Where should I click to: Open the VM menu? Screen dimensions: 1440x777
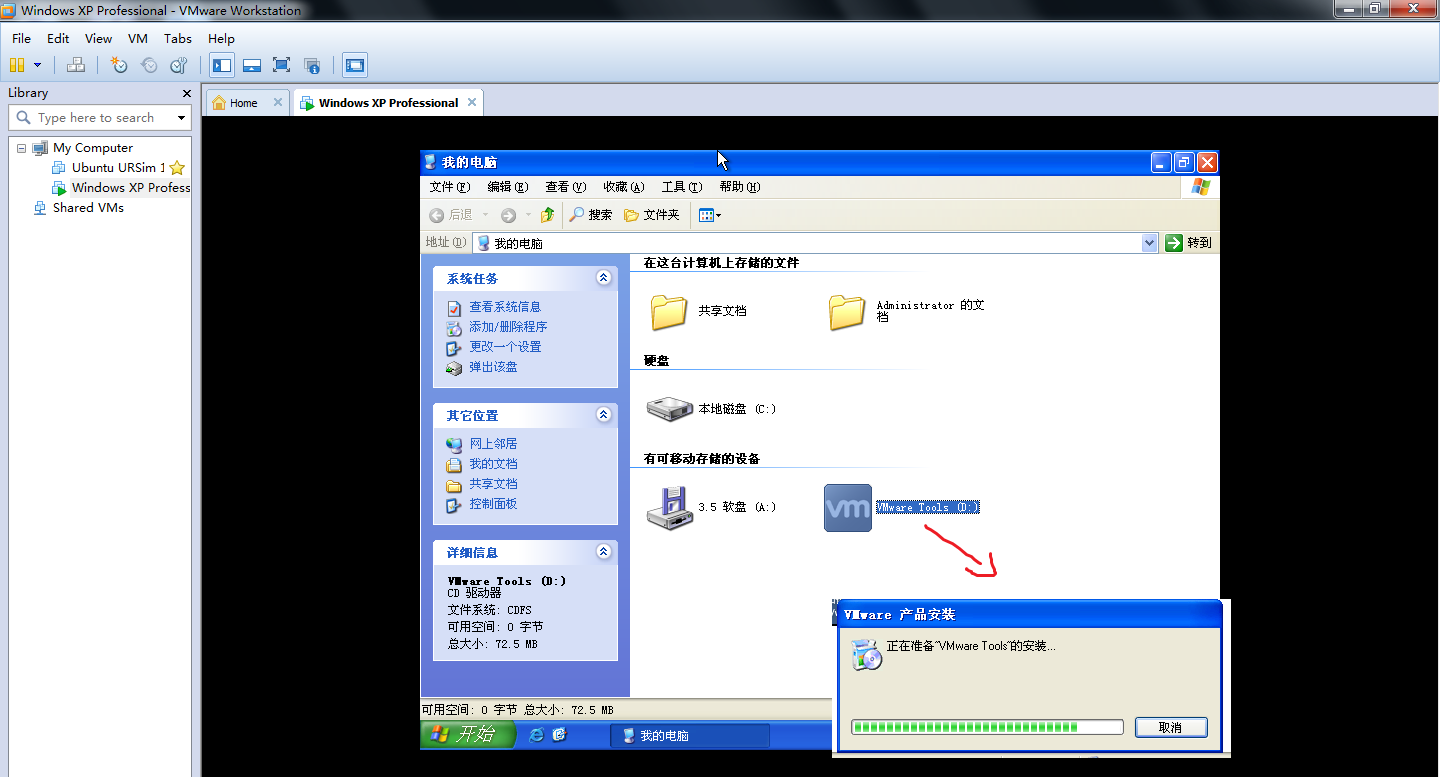pyautogui.click(x=138, y=38)
